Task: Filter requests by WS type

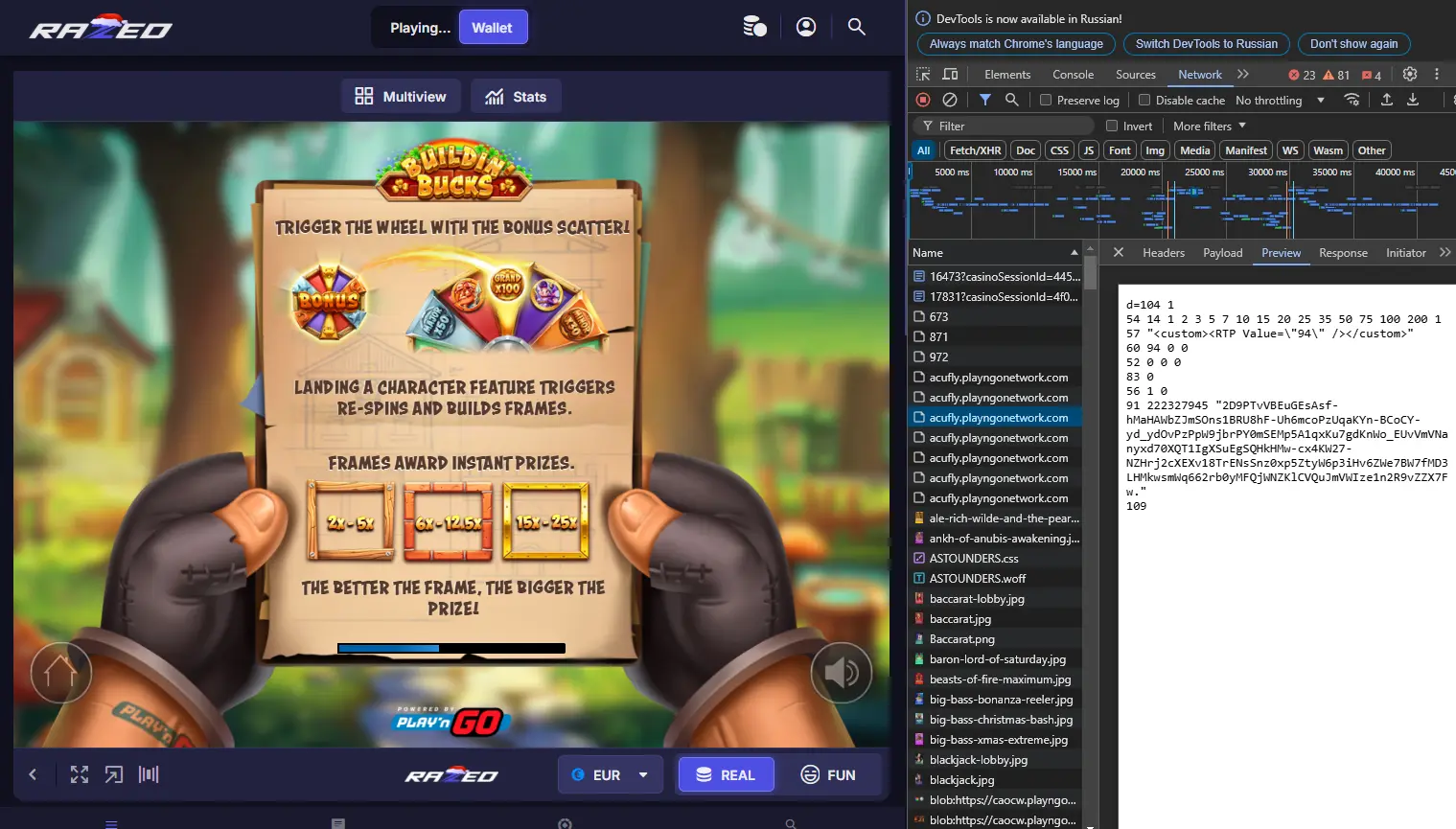Action: pyautogui.click(x=1290, y=150)
